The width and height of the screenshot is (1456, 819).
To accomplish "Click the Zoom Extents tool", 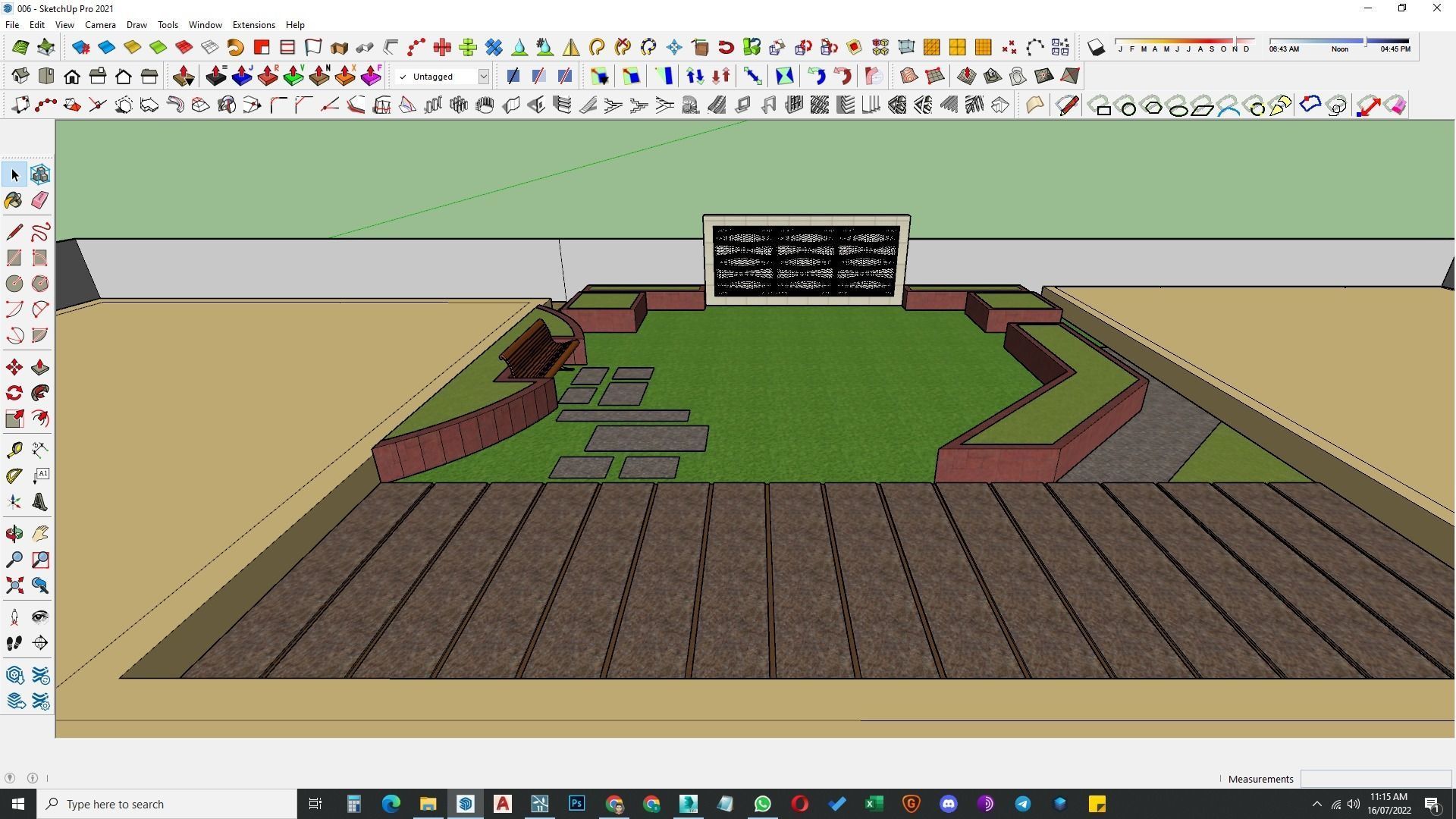I will click(14, 585).
